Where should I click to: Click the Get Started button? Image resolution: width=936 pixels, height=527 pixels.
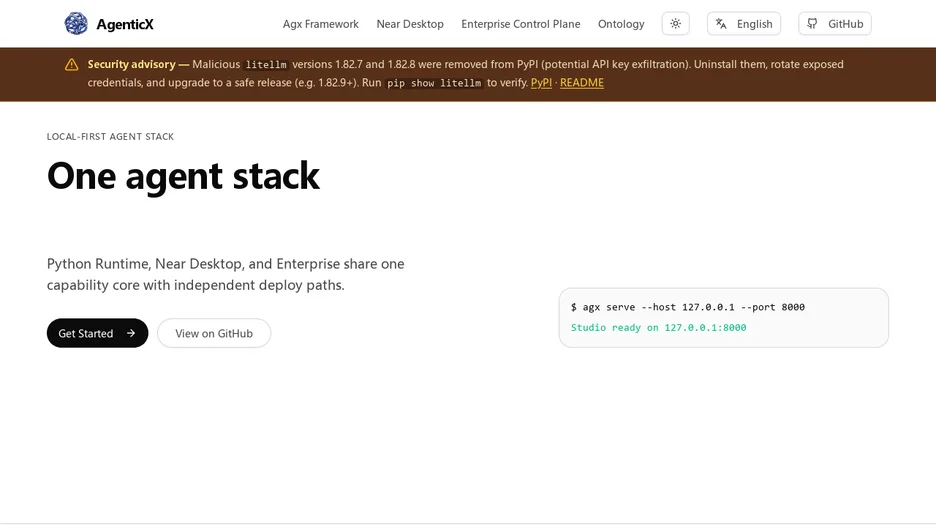97,333
